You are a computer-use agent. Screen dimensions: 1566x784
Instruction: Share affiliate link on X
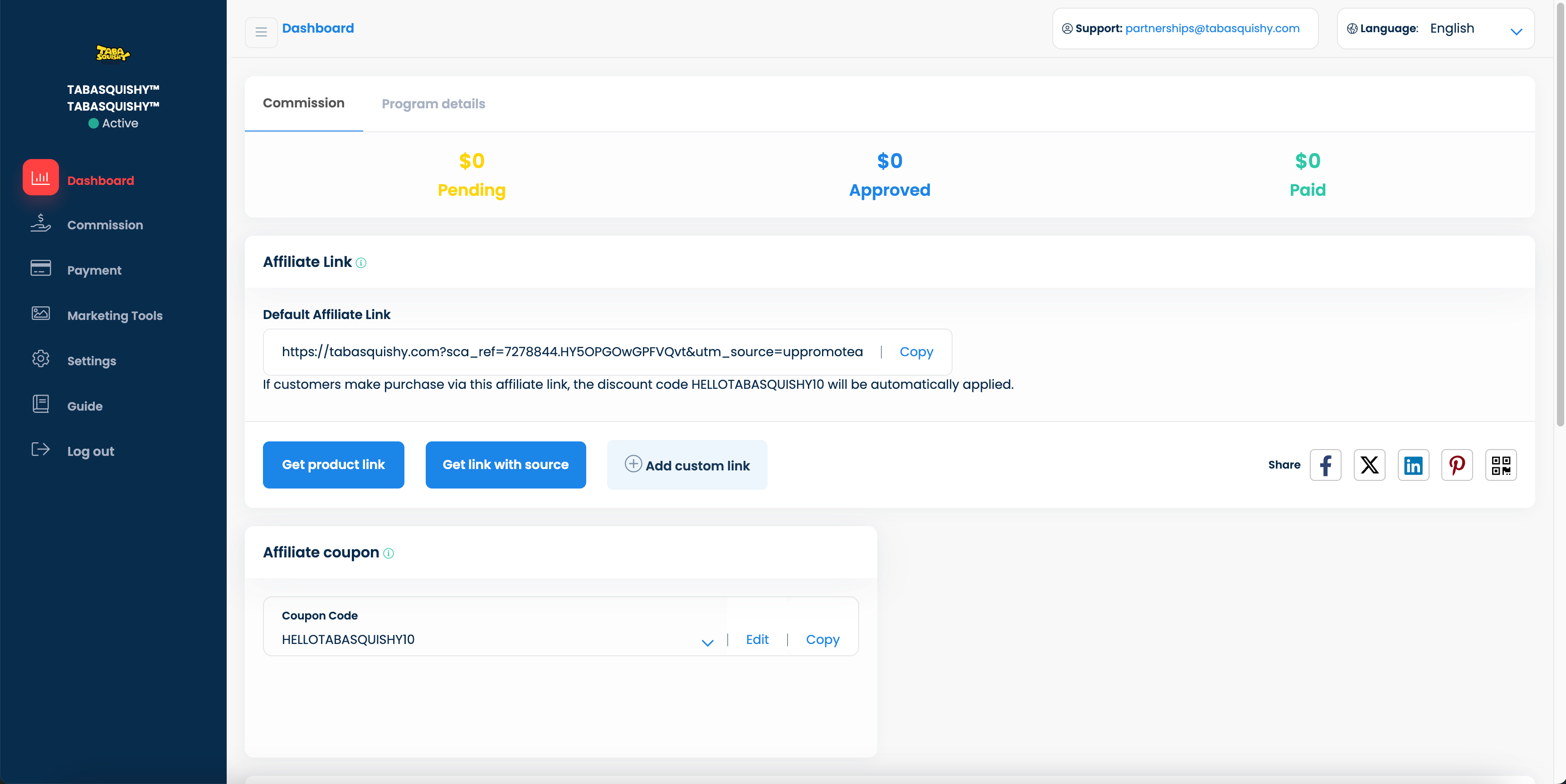point(1369,465)
